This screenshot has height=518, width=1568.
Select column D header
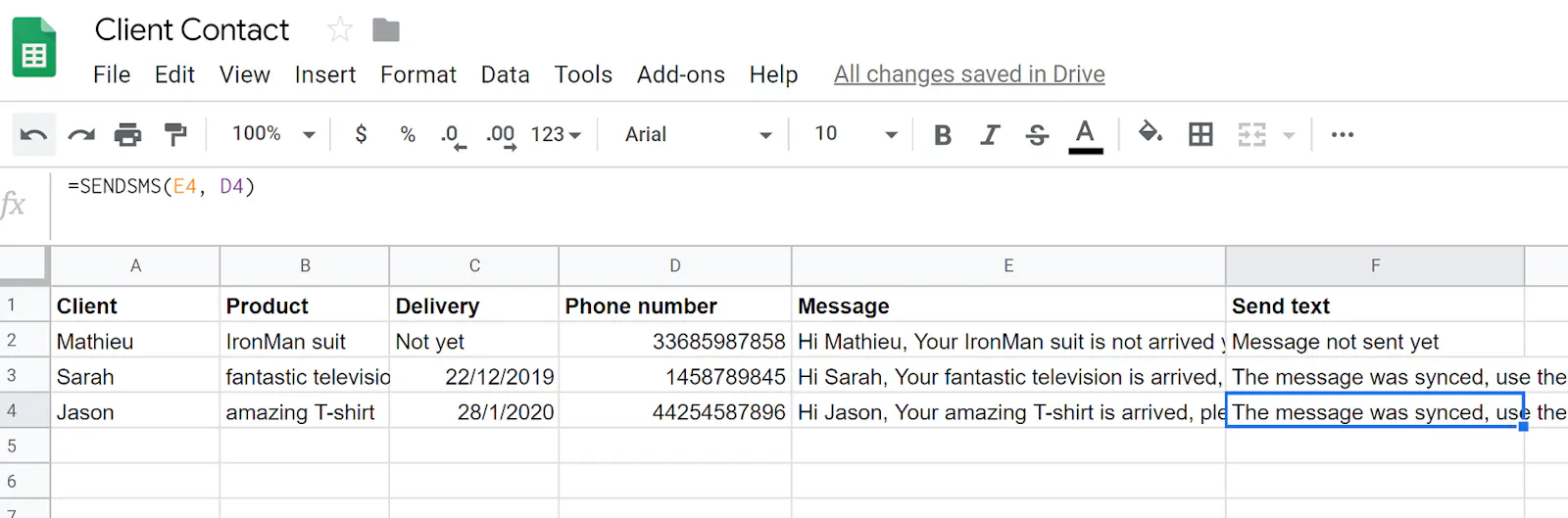[675, 265]
